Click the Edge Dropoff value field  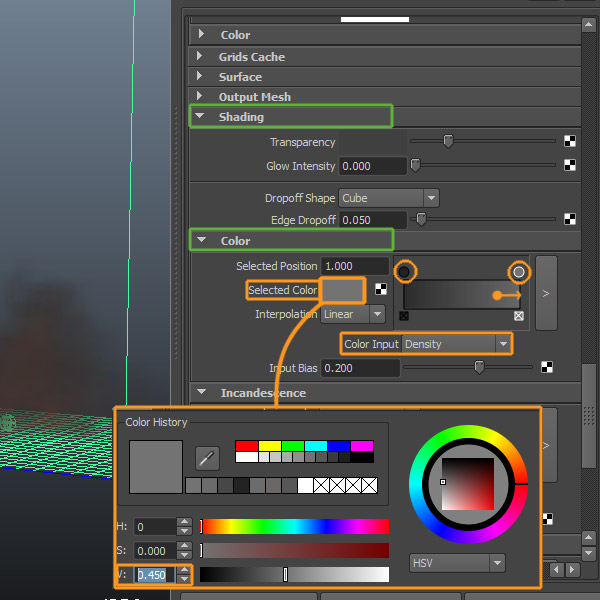pyautogui.click(x=373, y=220)
